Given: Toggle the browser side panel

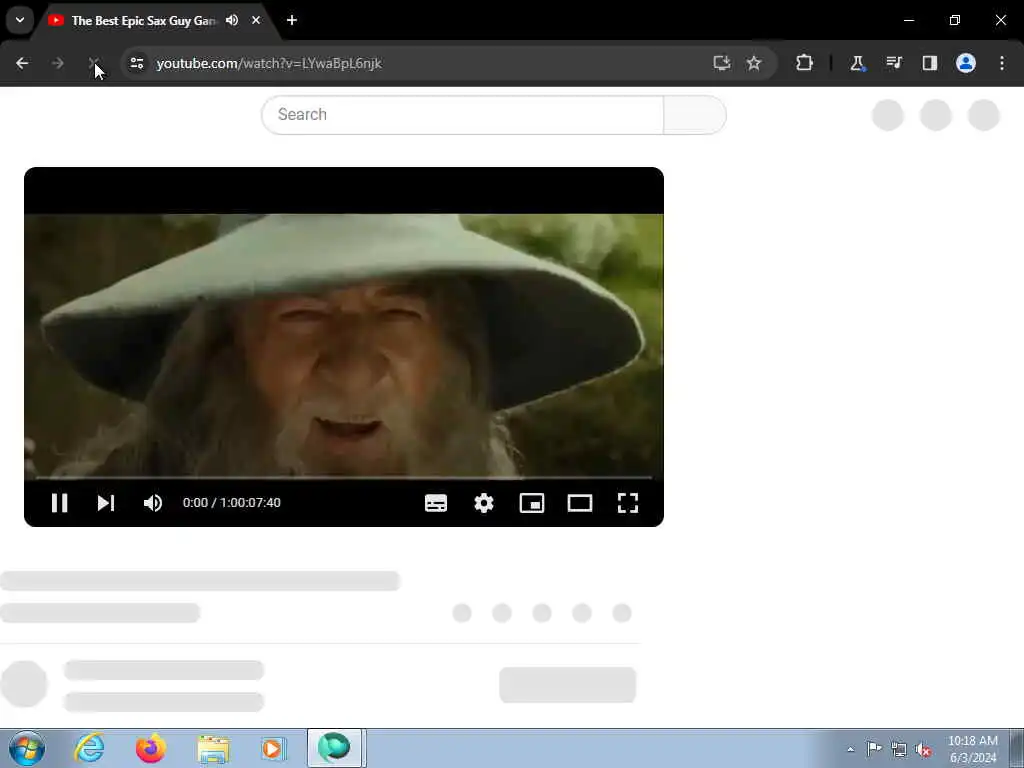Looking at the screenshot, I should (x=930, y=63).
